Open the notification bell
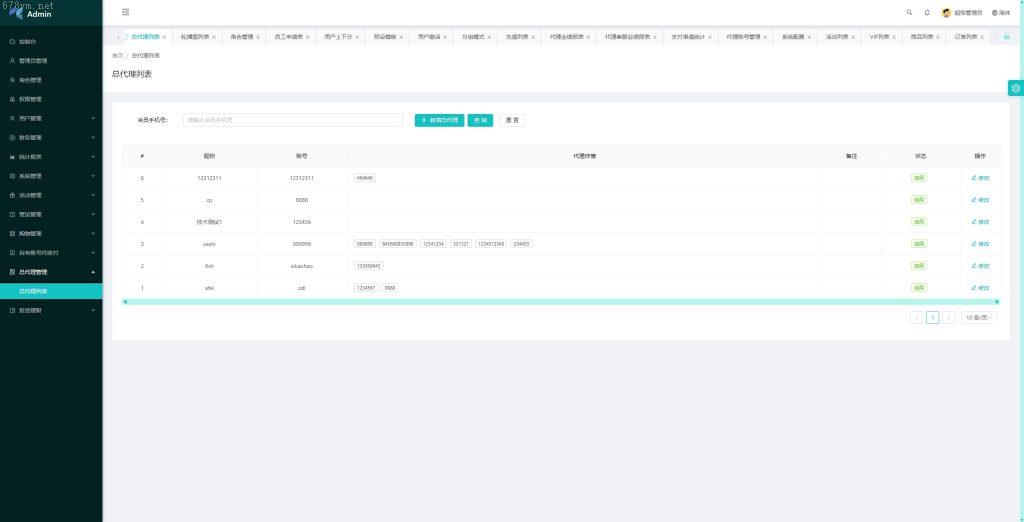The height and width of the screenshot is (522, 1024). [927, 12]
